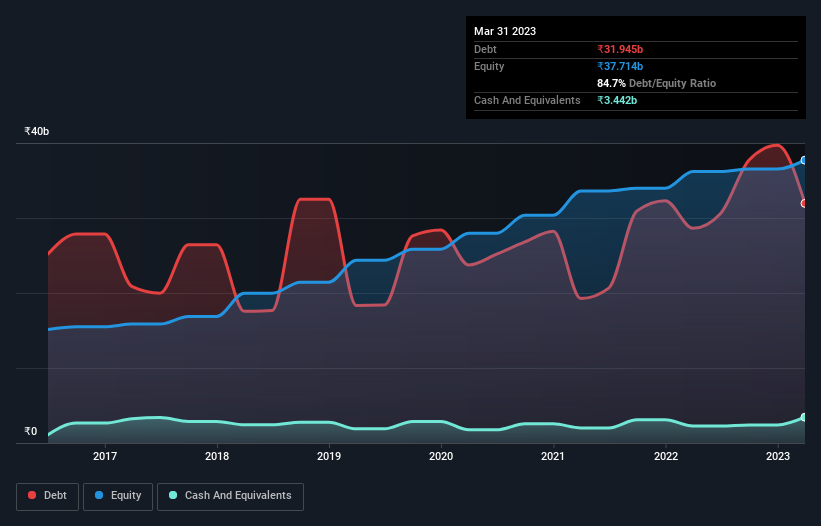Screen dimensions: 821x526
Task: Click the ₹37.714b equity value
Action: tap(620, 66)
